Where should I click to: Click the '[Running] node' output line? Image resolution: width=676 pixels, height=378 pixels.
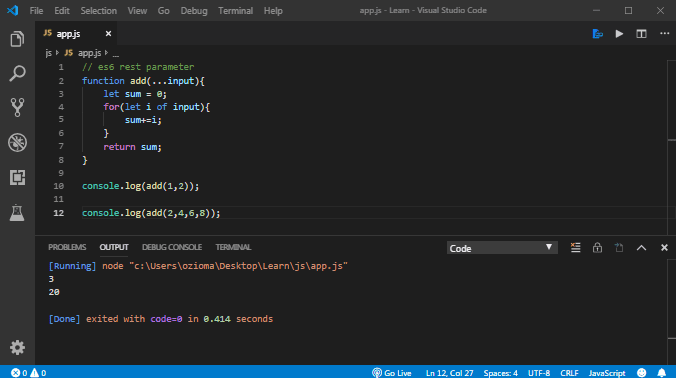(x=198, y=266)
